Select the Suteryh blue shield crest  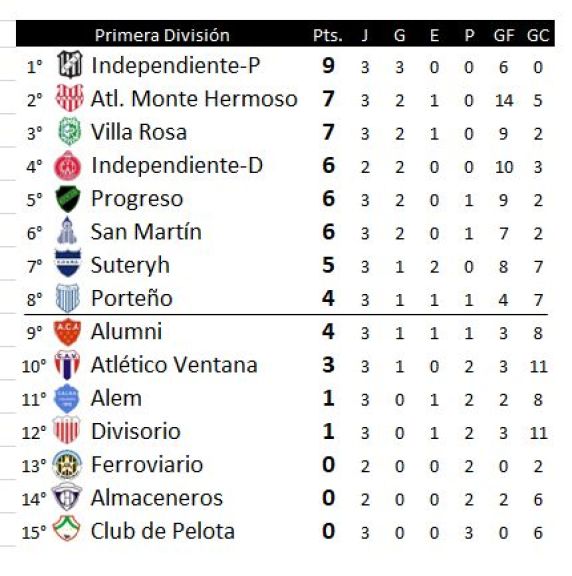tap(68, 263)
